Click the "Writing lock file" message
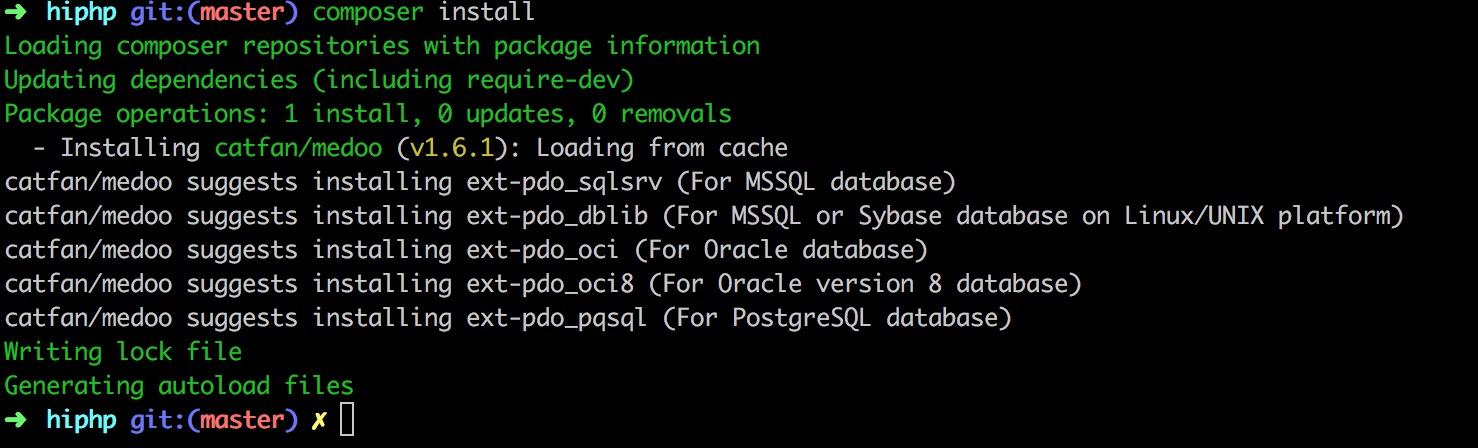Screen dimensions: 1478x448 [123, 352]
